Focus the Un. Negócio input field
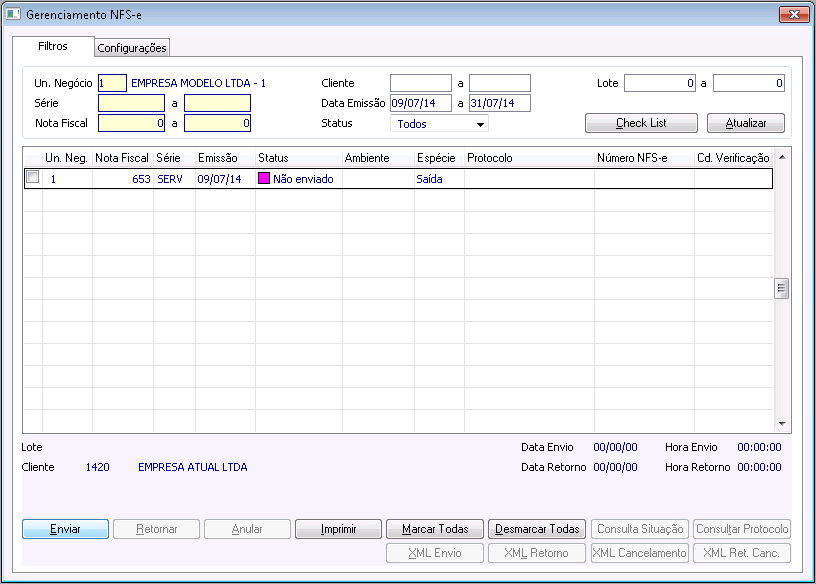 (112, 83)
